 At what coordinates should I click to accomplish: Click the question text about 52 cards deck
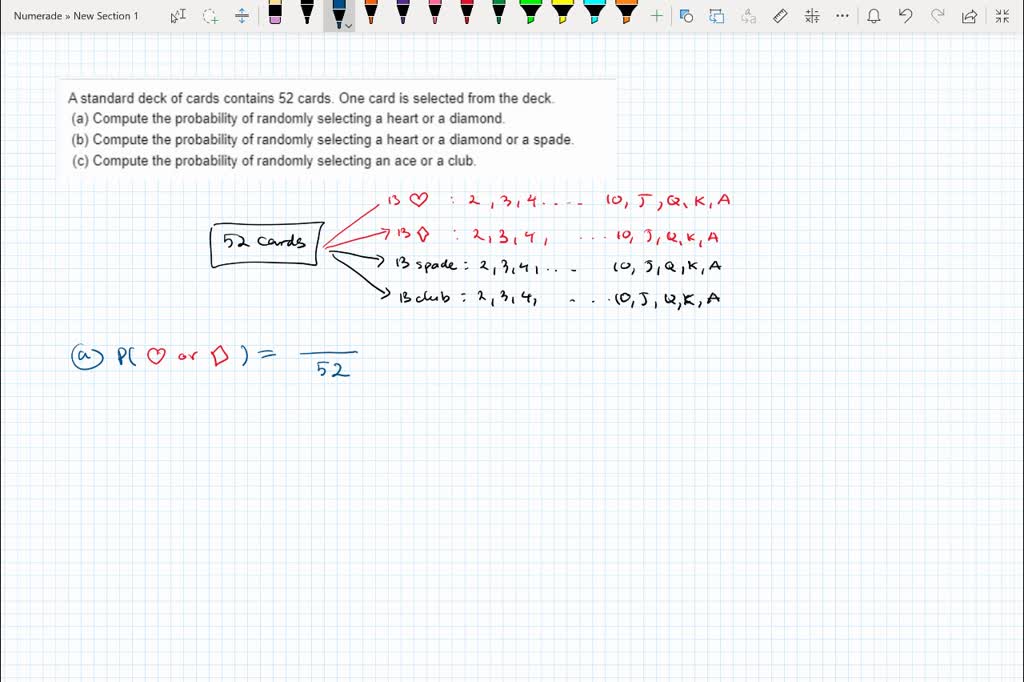tap(311, 98)
